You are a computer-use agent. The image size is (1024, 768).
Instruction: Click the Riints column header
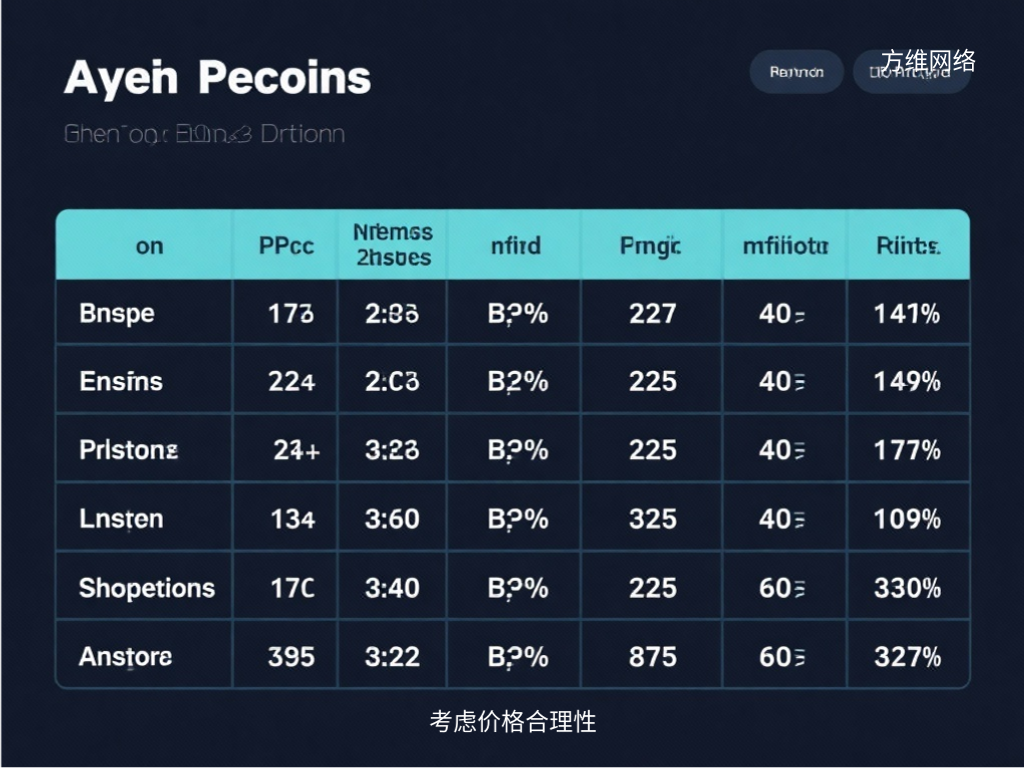907,245
